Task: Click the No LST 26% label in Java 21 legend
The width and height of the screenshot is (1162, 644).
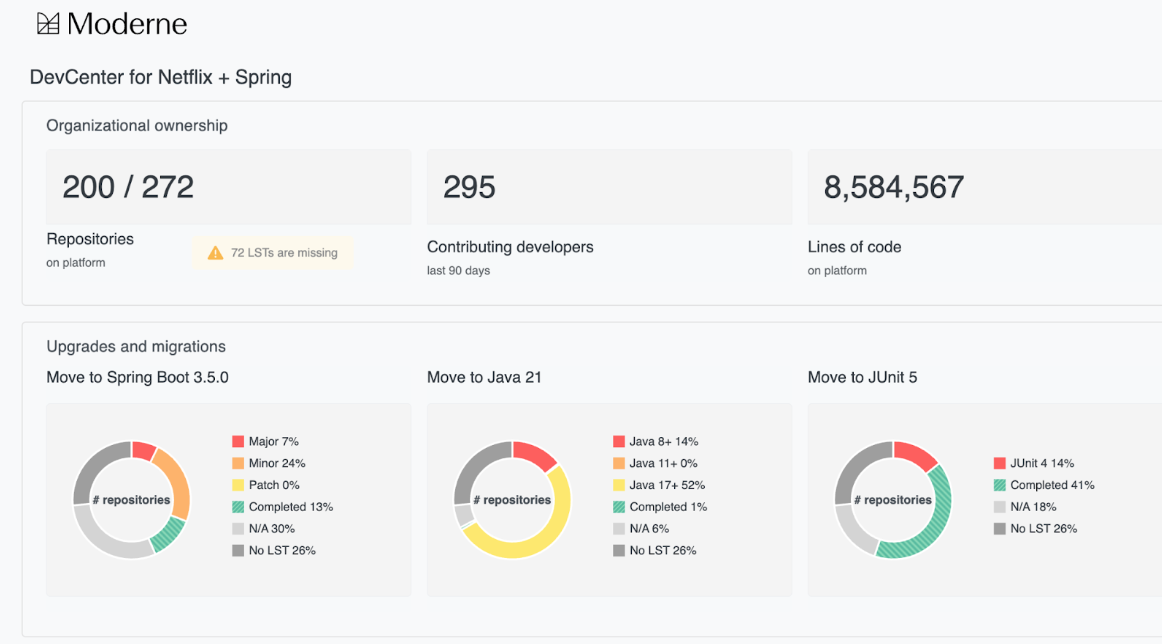Action: click(x=663, y=551)
